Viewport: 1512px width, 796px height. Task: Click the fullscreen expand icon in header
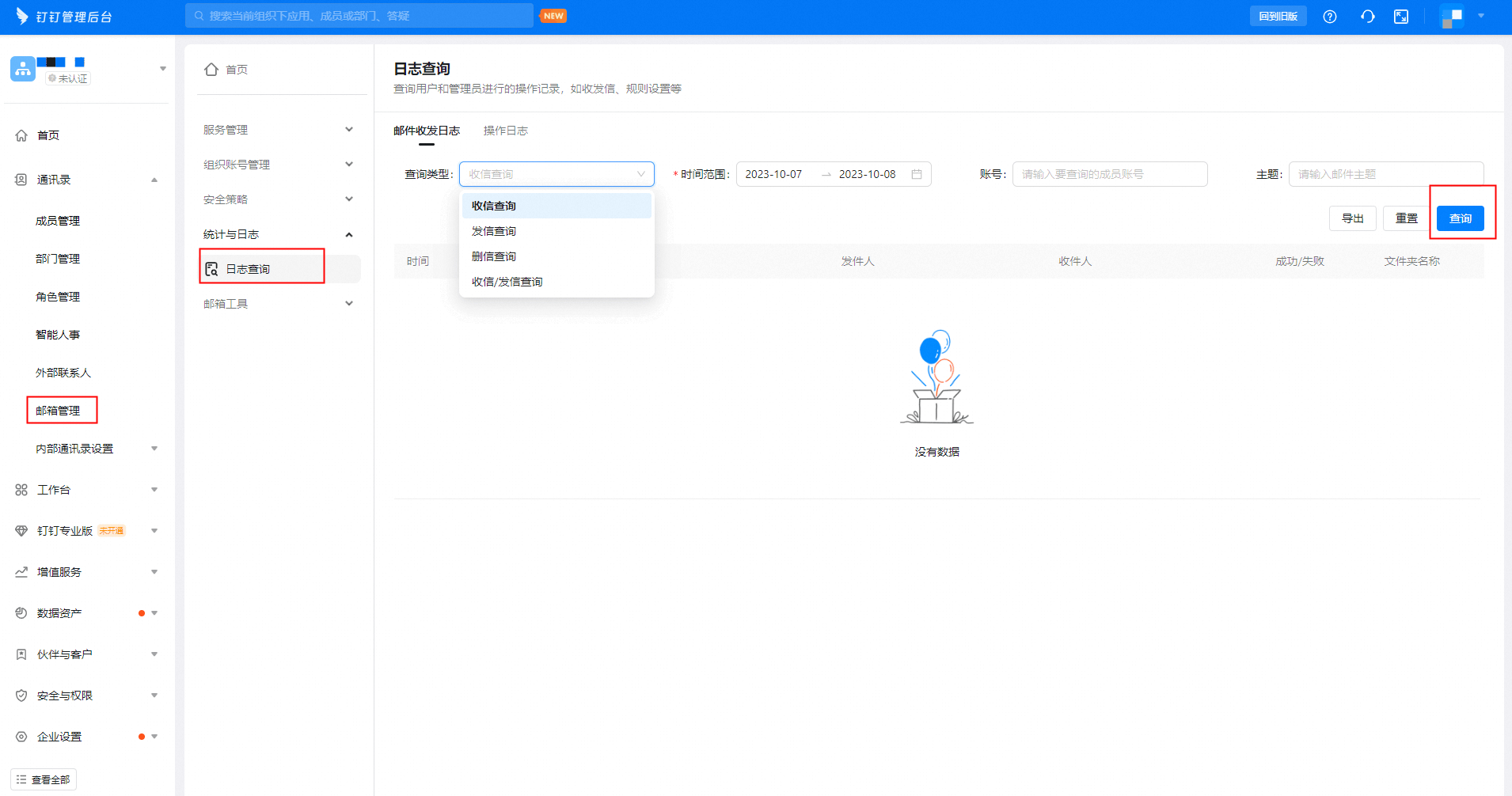point(1401,17)
